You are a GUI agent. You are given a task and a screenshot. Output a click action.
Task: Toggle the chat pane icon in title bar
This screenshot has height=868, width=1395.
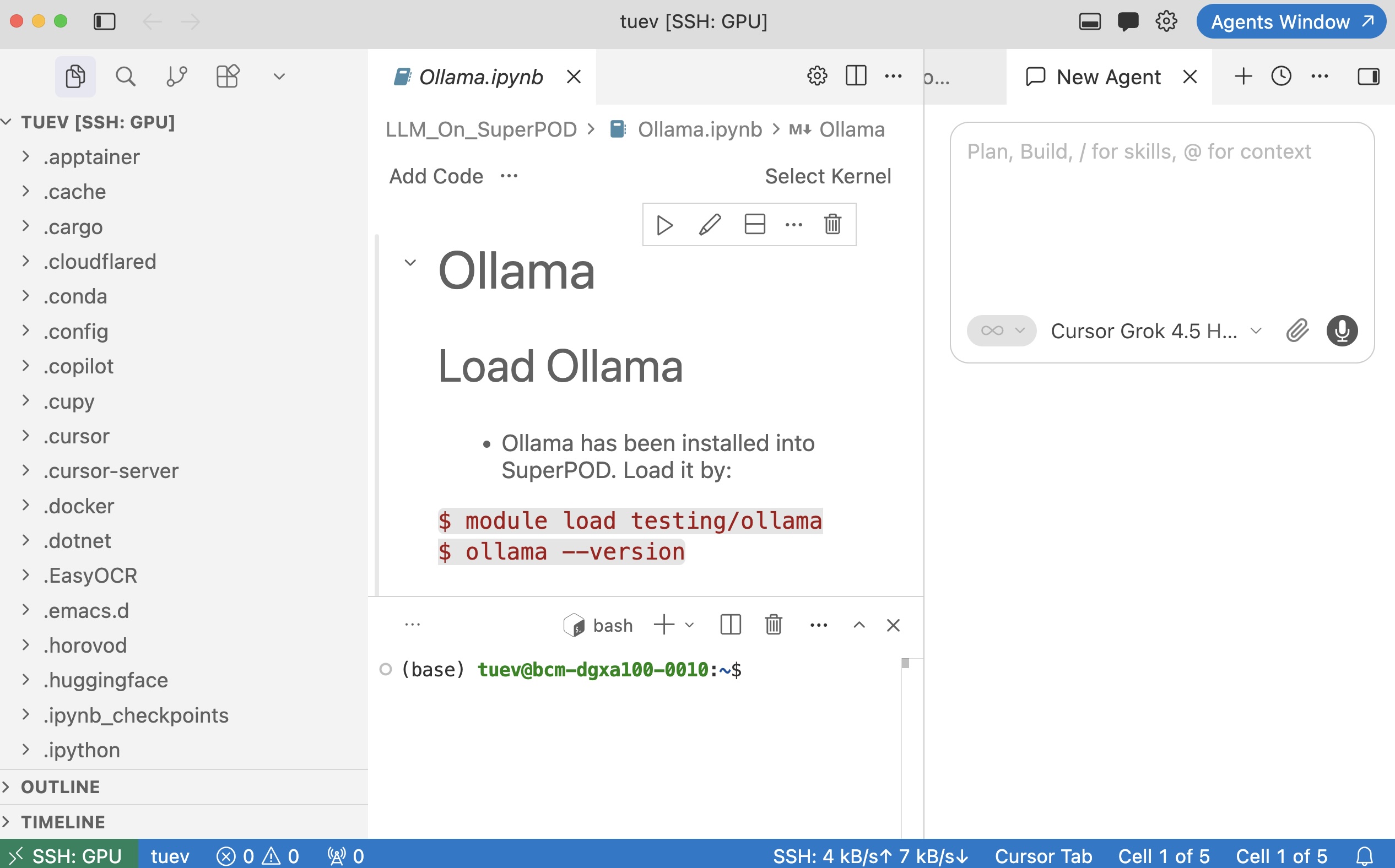1128,22
